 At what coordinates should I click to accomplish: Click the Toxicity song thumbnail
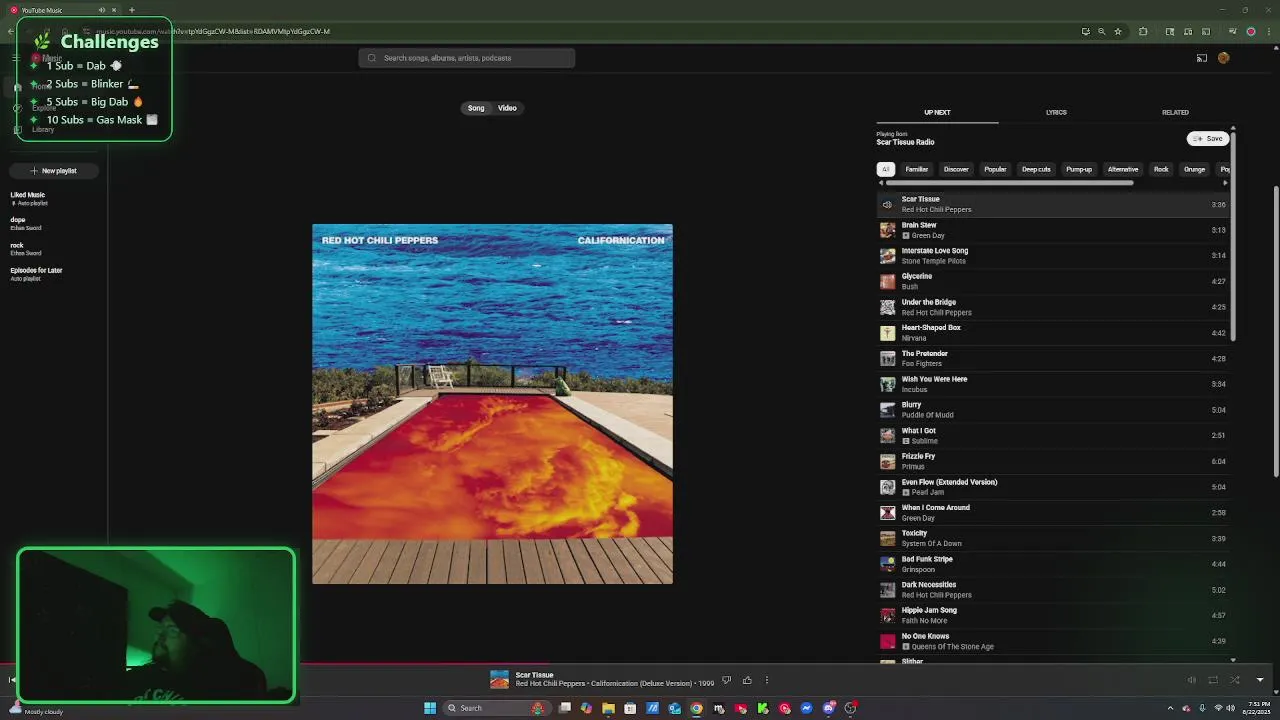click(887, 538)
